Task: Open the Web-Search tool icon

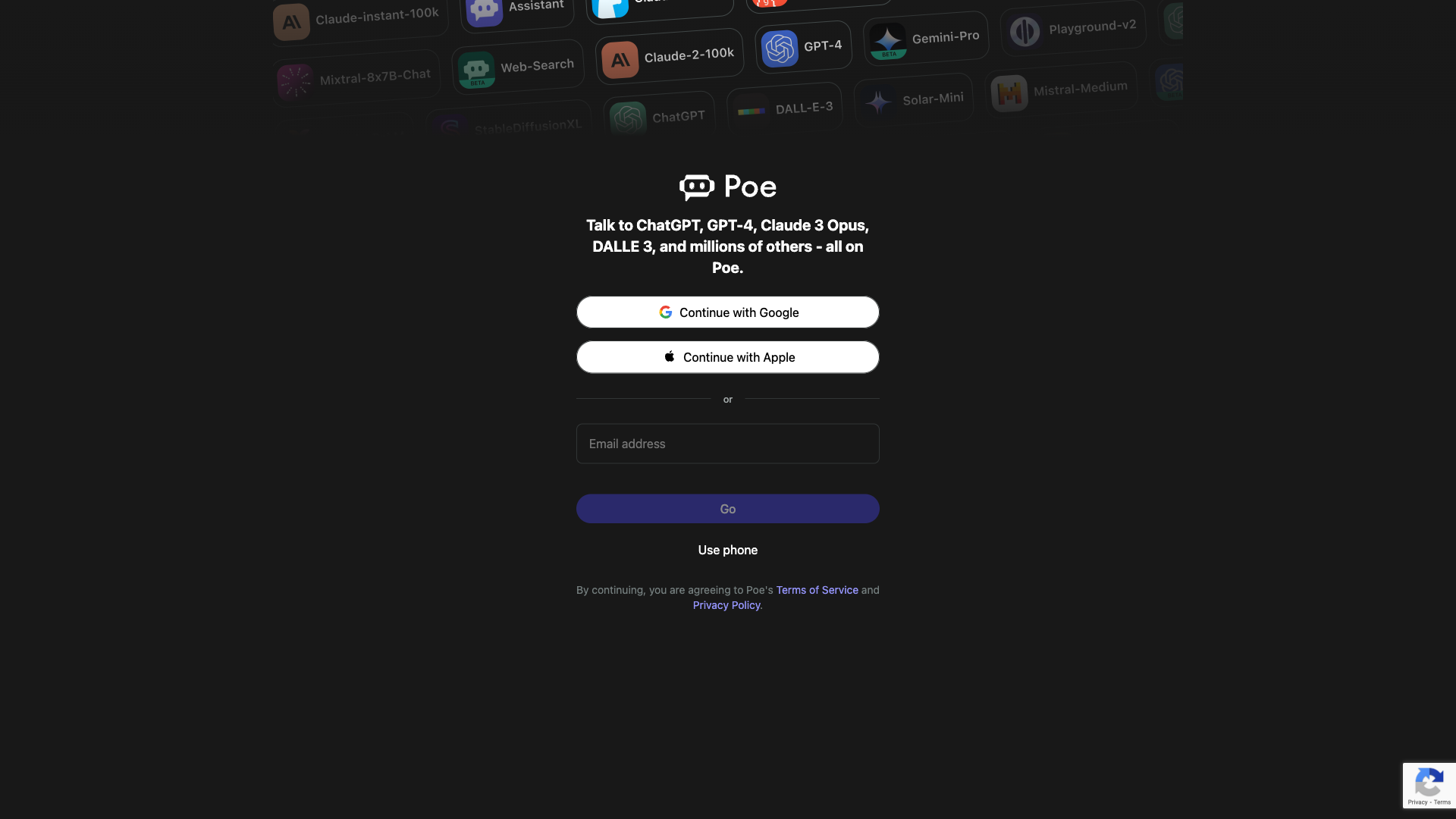Action: point(475,73)
